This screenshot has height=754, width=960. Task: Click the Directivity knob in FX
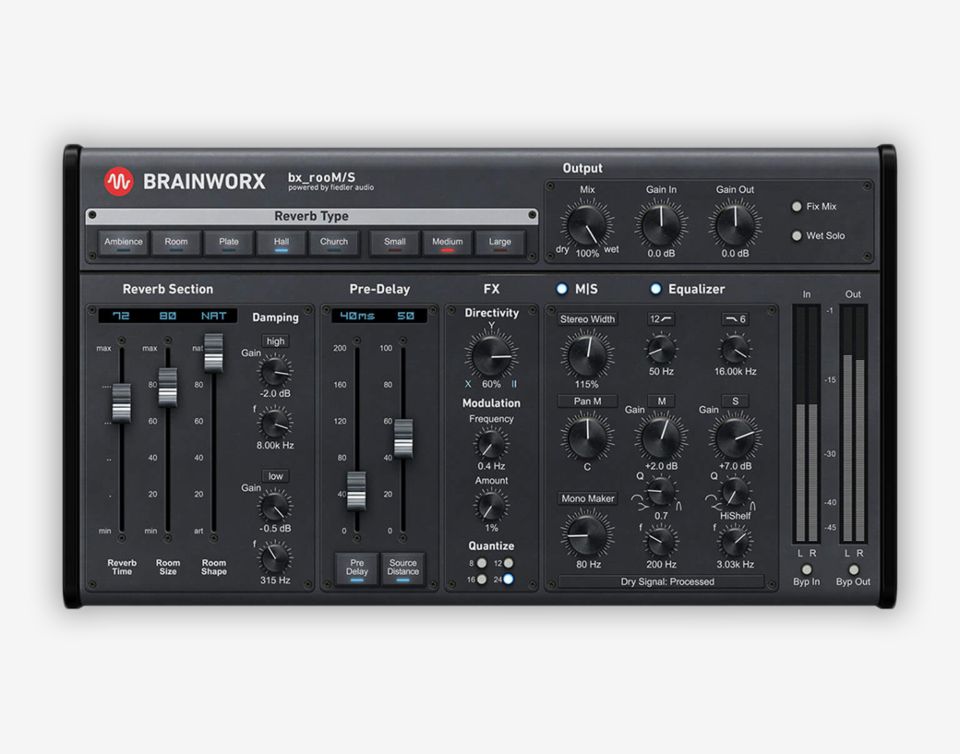coord(491,356)
